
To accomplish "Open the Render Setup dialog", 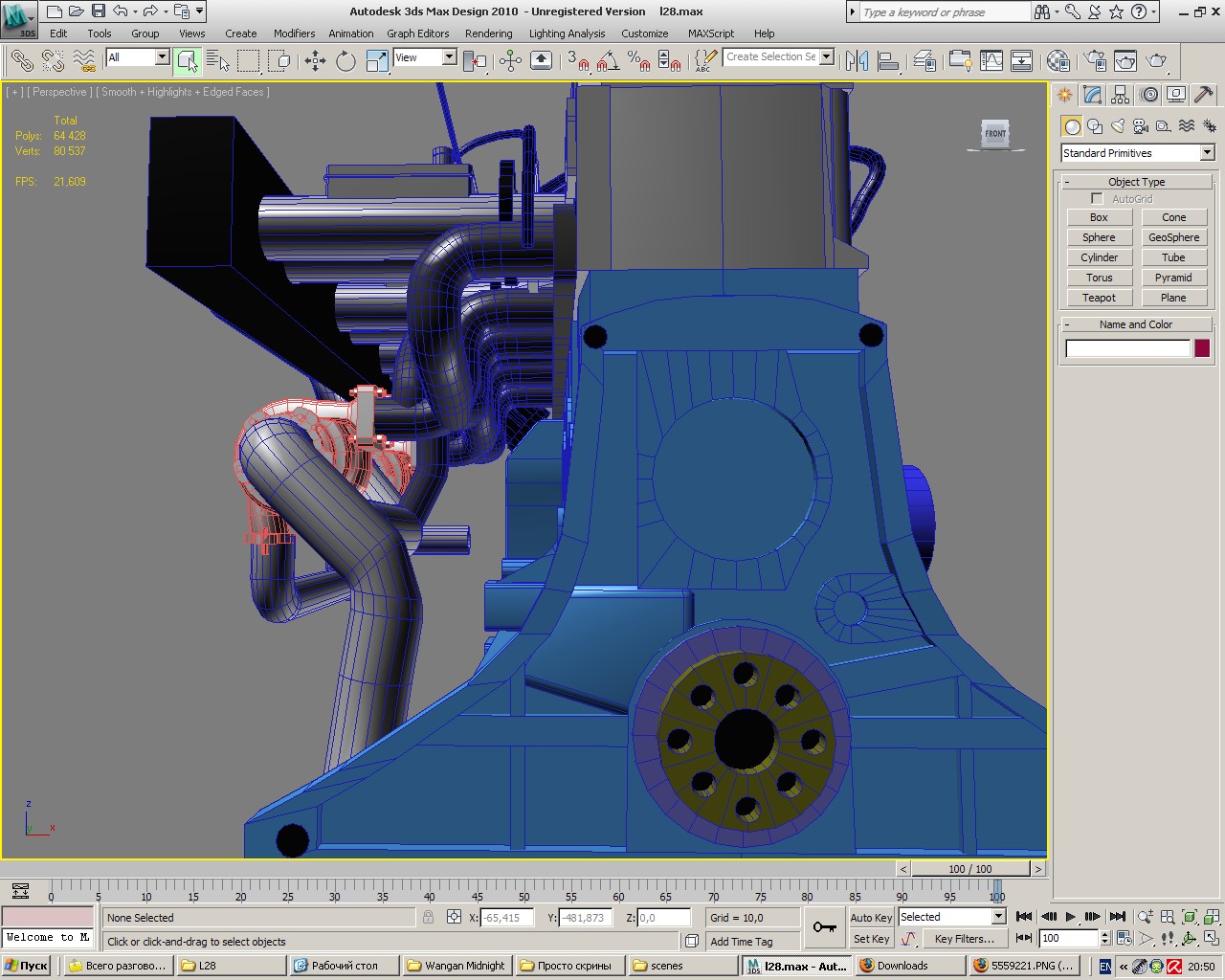I will pos(1095,61).
